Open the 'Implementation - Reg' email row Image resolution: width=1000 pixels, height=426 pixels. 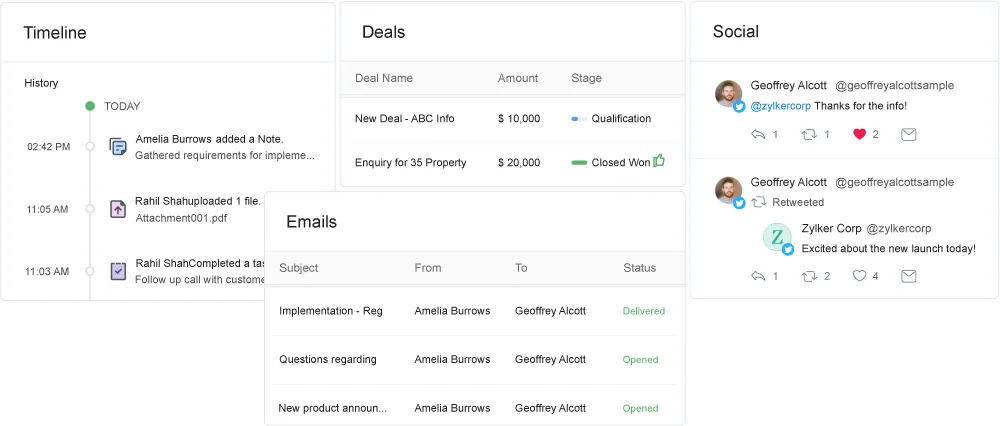pyautogui.click(x=331, y=311)
